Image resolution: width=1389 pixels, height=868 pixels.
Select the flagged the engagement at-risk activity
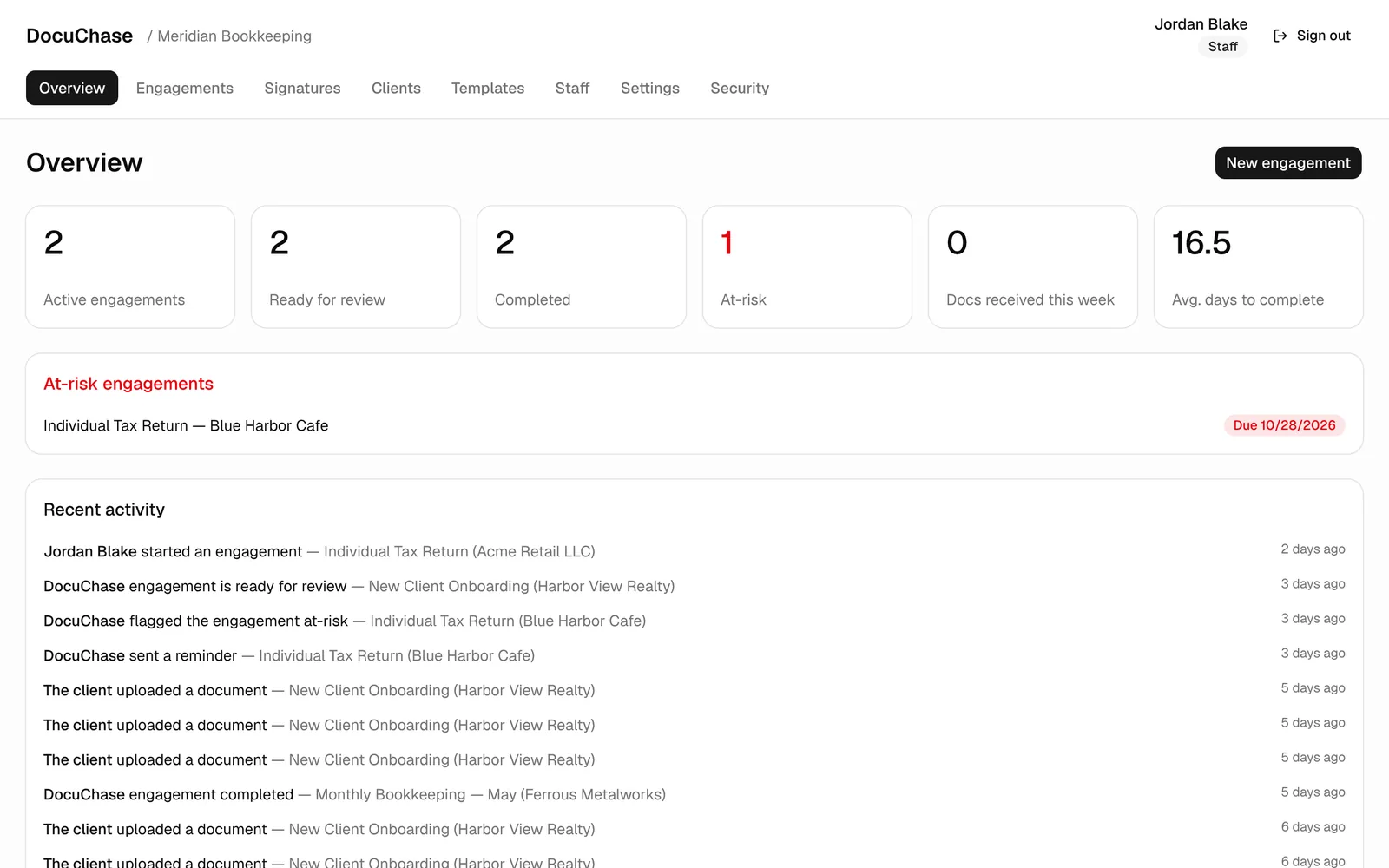[694, 621]
